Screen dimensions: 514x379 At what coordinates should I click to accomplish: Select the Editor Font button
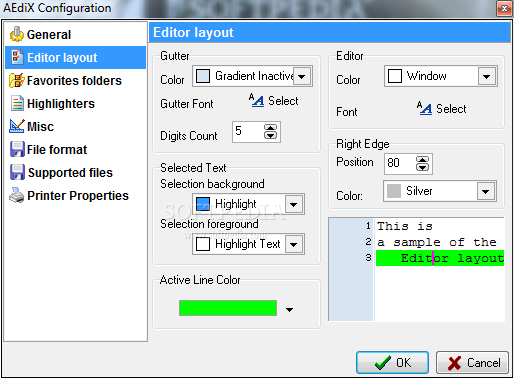[442, 109]
